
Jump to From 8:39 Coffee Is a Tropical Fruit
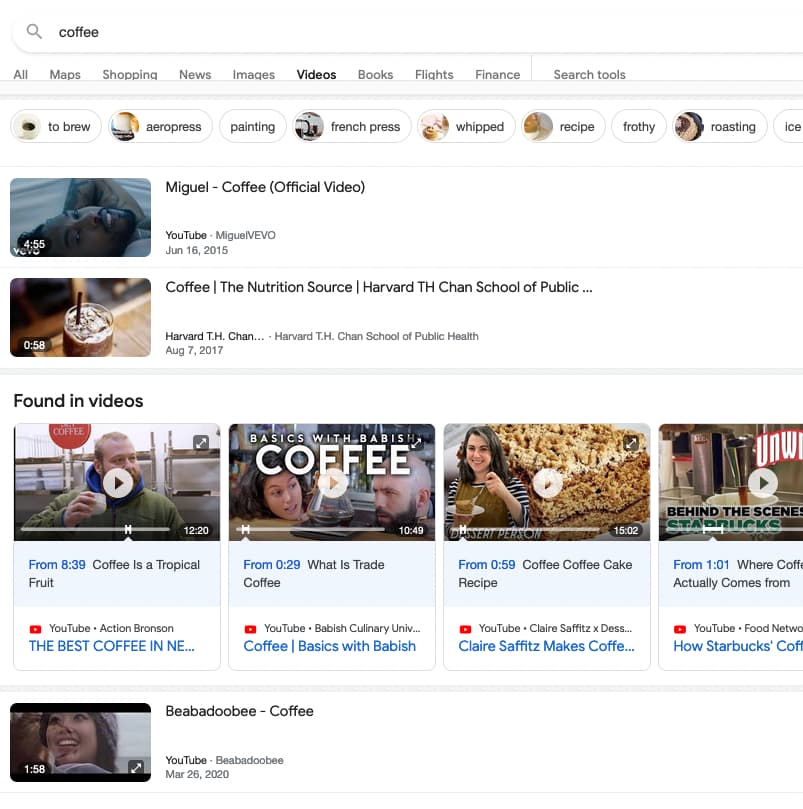click(x=117, y=574)
